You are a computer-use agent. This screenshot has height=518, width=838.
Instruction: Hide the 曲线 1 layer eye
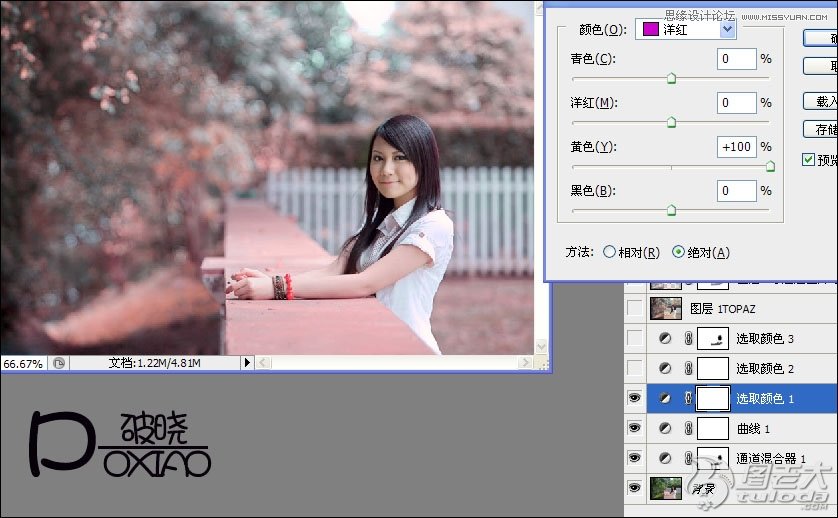point(634,428)
